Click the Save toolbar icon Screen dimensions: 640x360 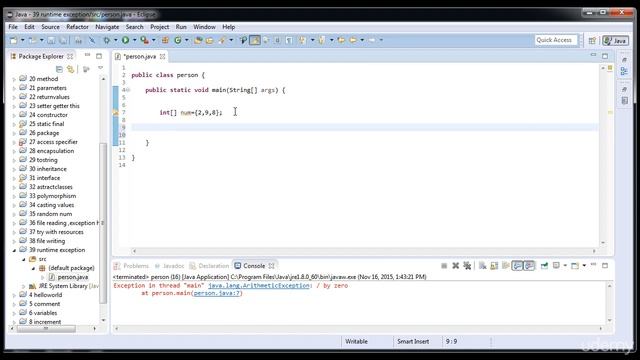point(51,40)
